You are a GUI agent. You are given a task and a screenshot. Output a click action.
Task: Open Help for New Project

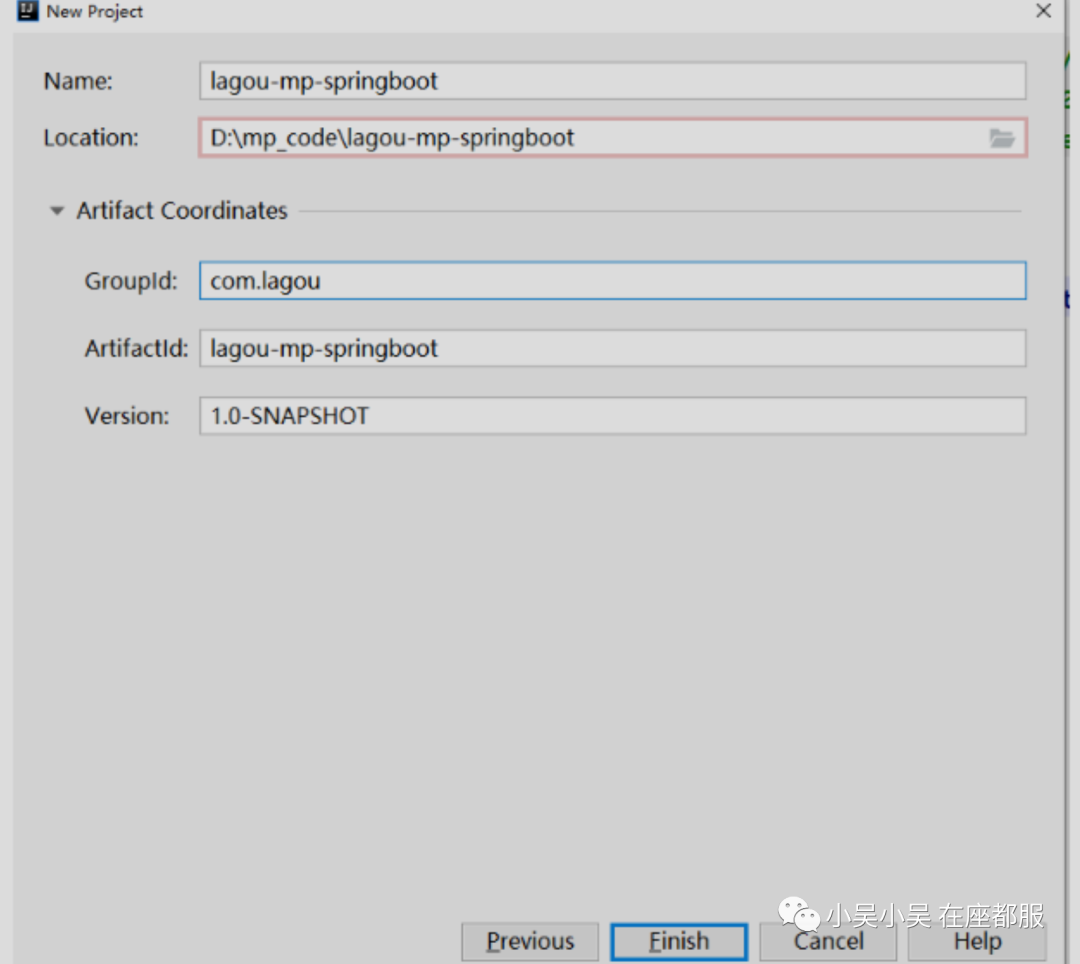coord(977,941)
